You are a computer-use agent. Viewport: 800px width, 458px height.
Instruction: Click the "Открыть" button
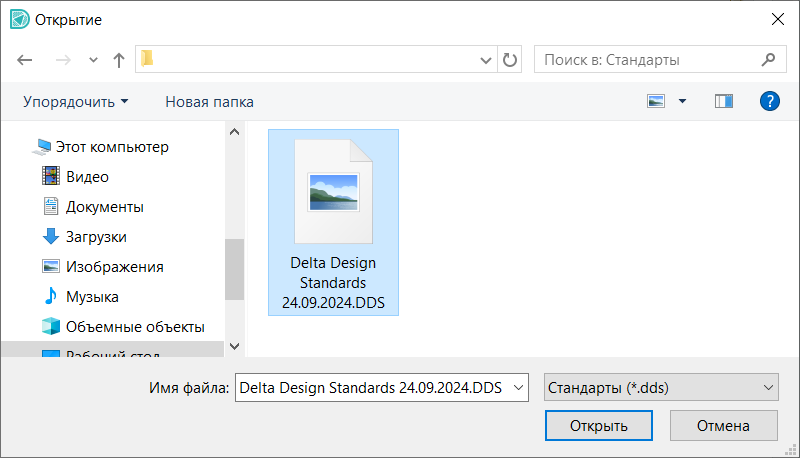(x=598, y=425)
